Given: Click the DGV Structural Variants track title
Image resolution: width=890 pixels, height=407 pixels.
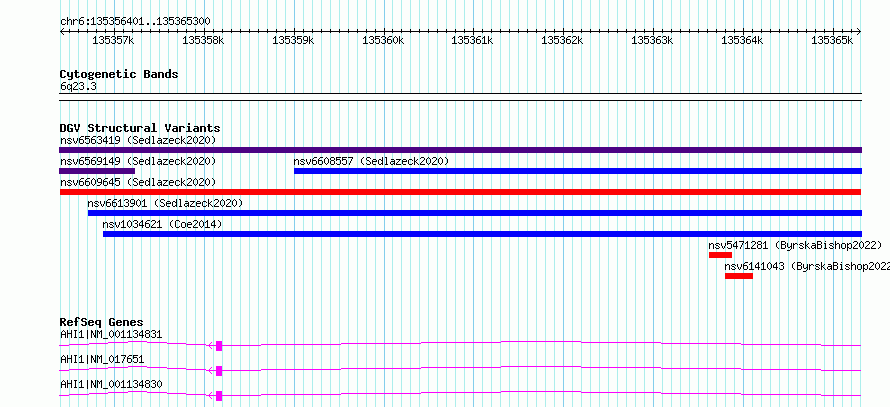Looking at the screenshot, I should click(x=140, y=128).
